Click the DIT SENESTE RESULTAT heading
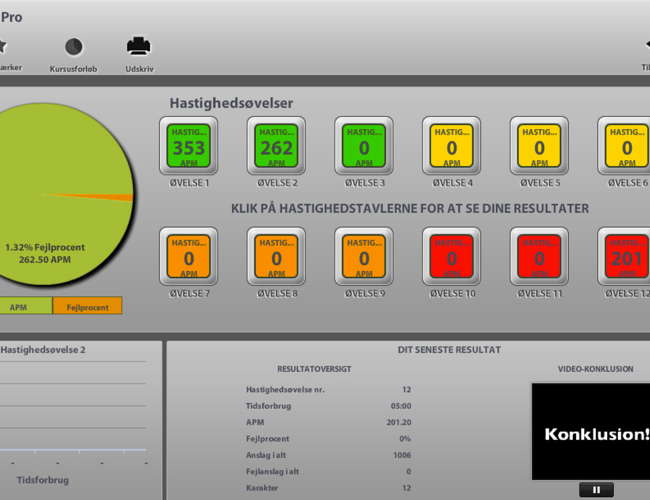The image size is (650, 500). [x=449, y=350]
